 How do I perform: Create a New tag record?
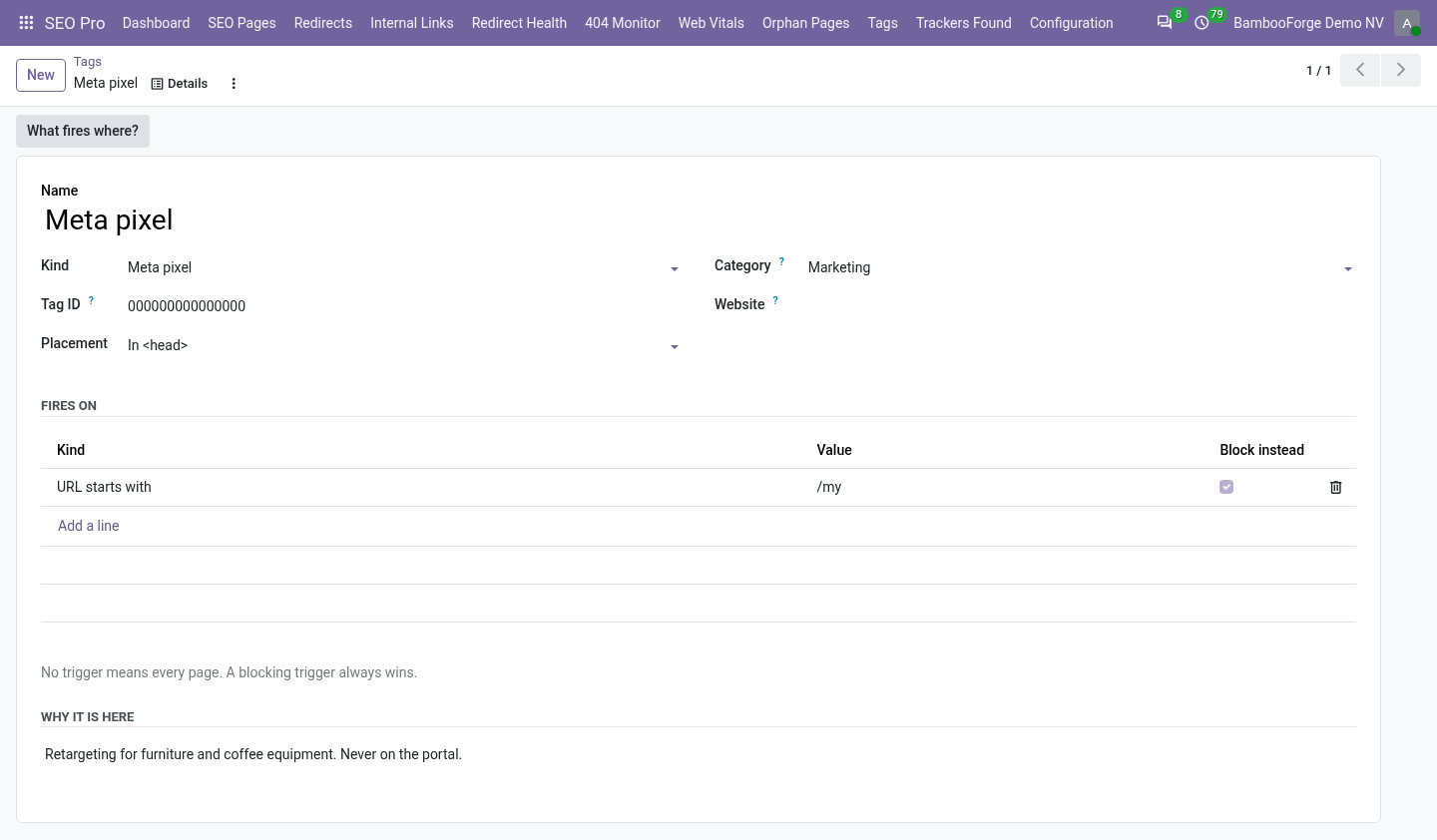coord(41,75)
